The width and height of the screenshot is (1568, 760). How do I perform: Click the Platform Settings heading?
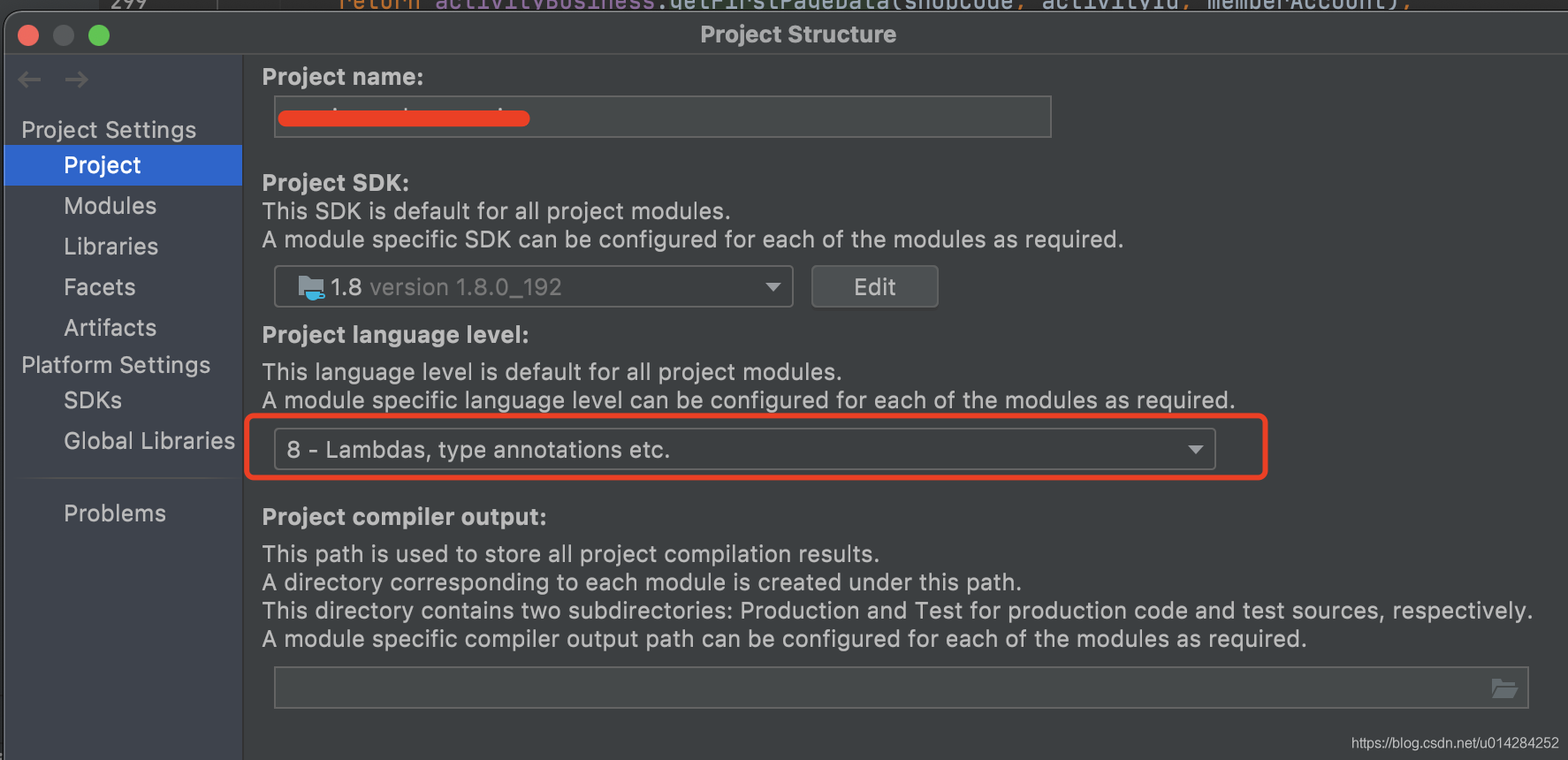pyautogui.click(x=116, y=364)
